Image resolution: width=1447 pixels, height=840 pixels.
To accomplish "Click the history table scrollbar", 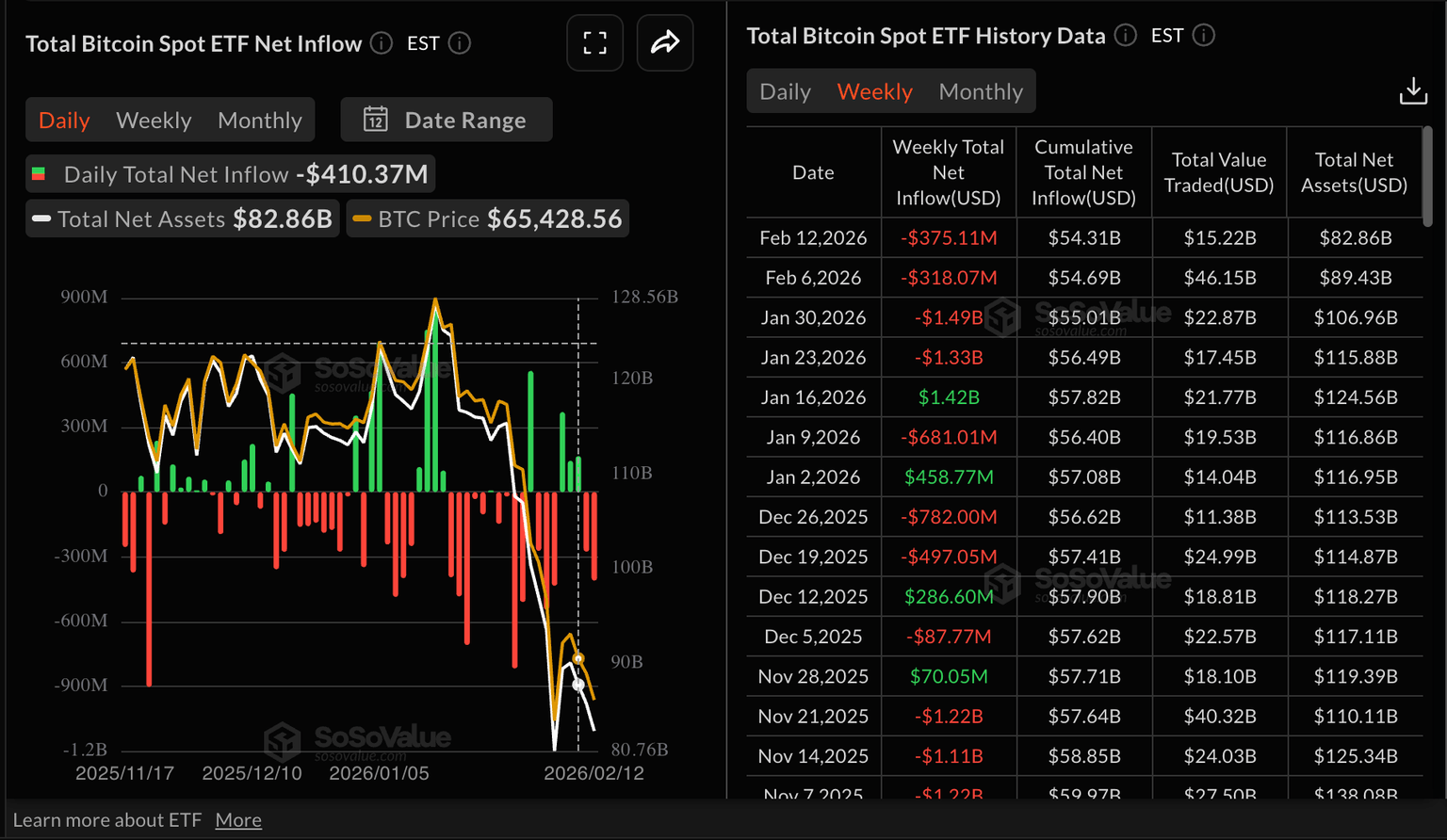I will [1427, 179].
